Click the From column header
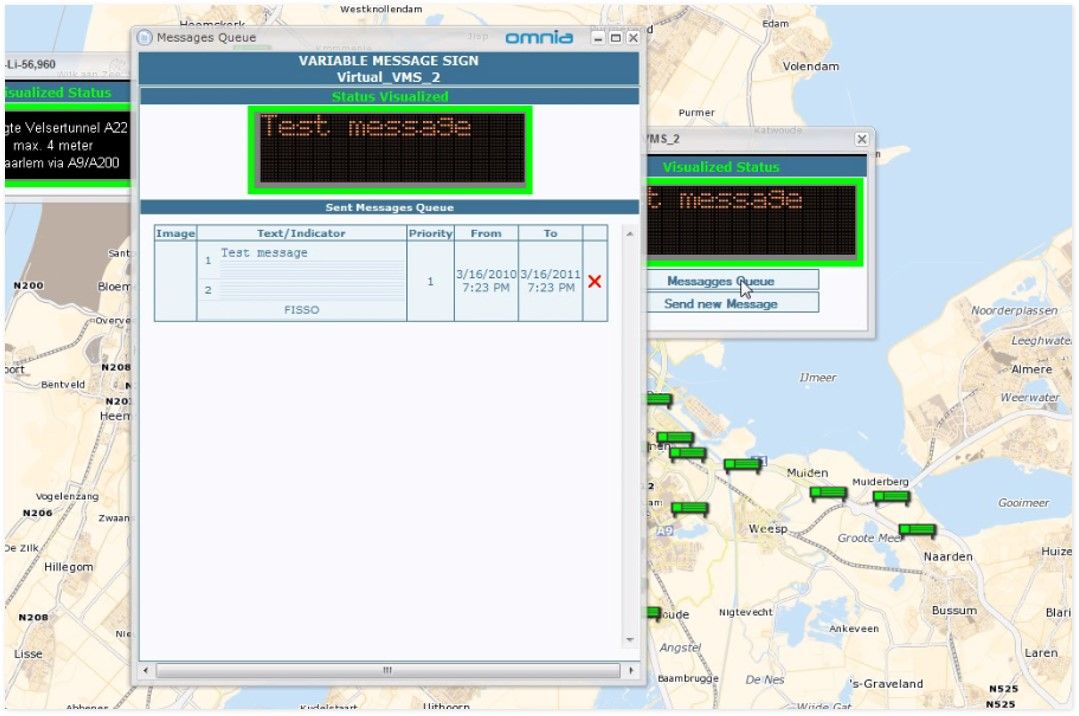1079x716 pixels. click(x=486, y=233)
